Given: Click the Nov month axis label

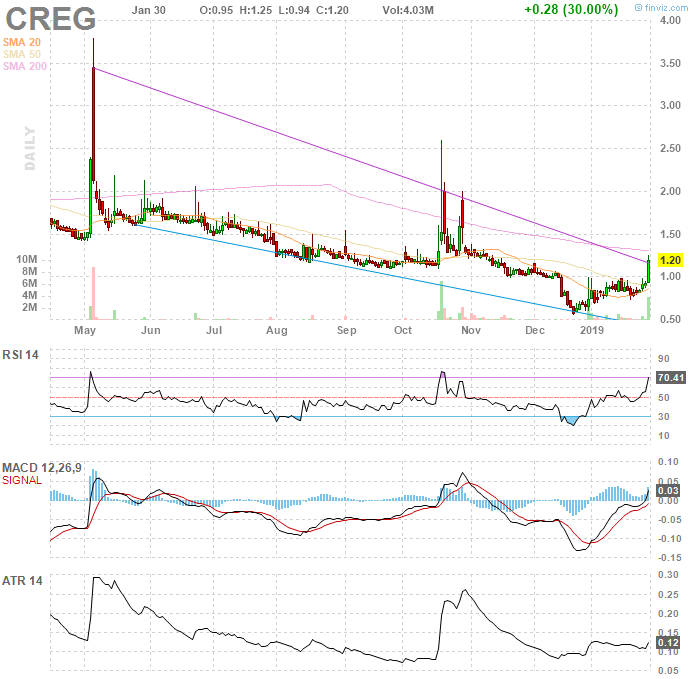Looking at the screenshot, I should 471,330.
